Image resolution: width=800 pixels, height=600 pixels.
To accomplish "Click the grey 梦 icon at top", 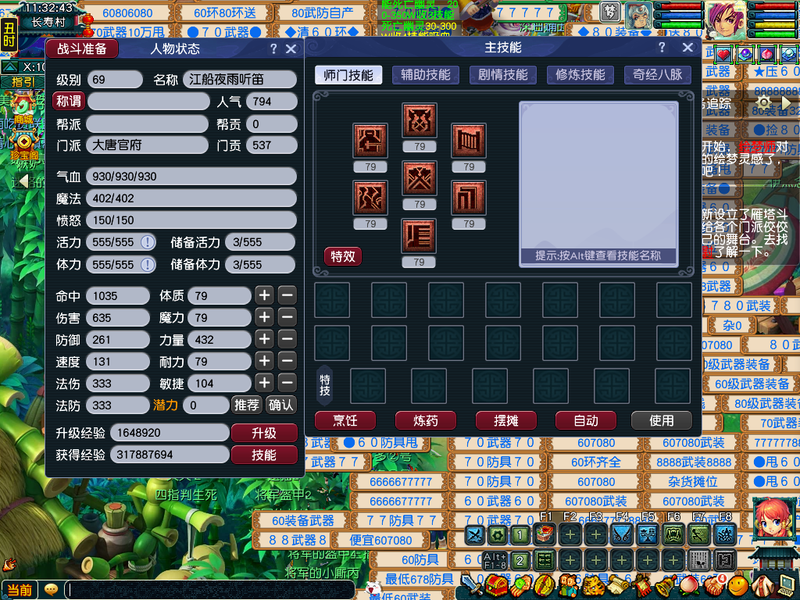I will pos(609,12).
